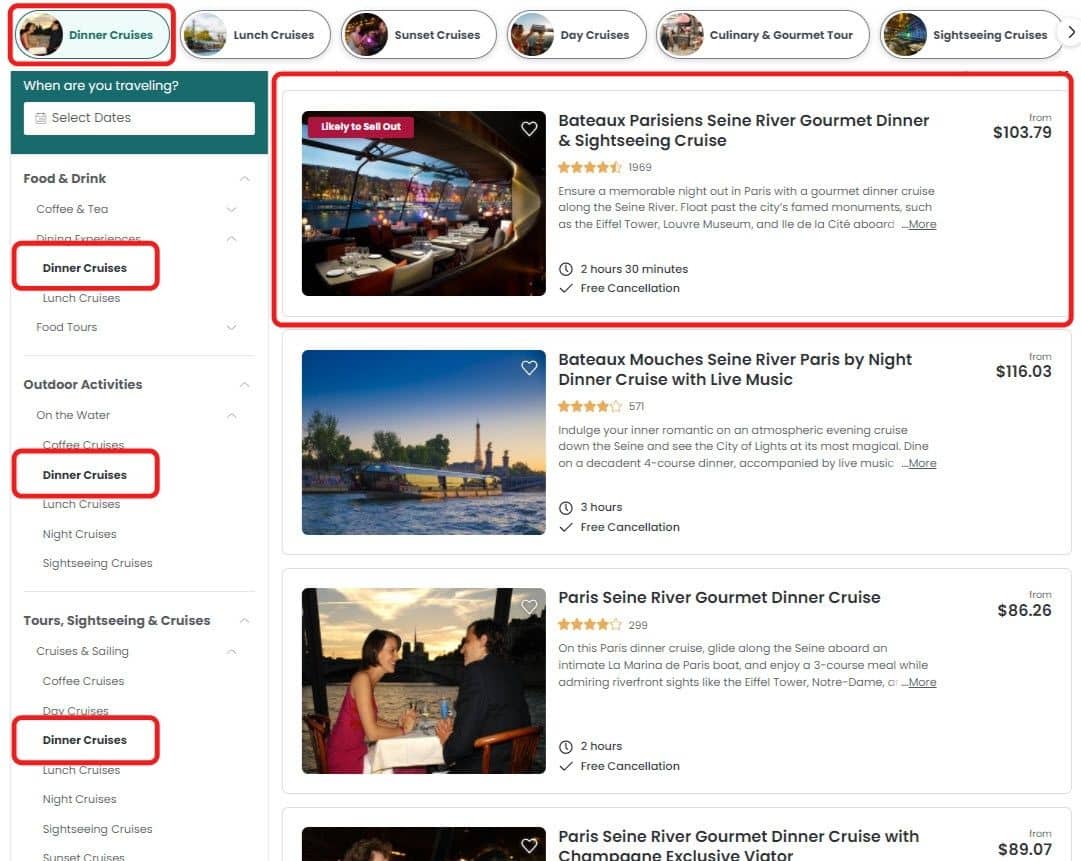This screenshot has height=861, width=1081.
Task: Choose Lunch Cruises under Dining Experiences
Action: pyautogui.click(x=81, y=298)
